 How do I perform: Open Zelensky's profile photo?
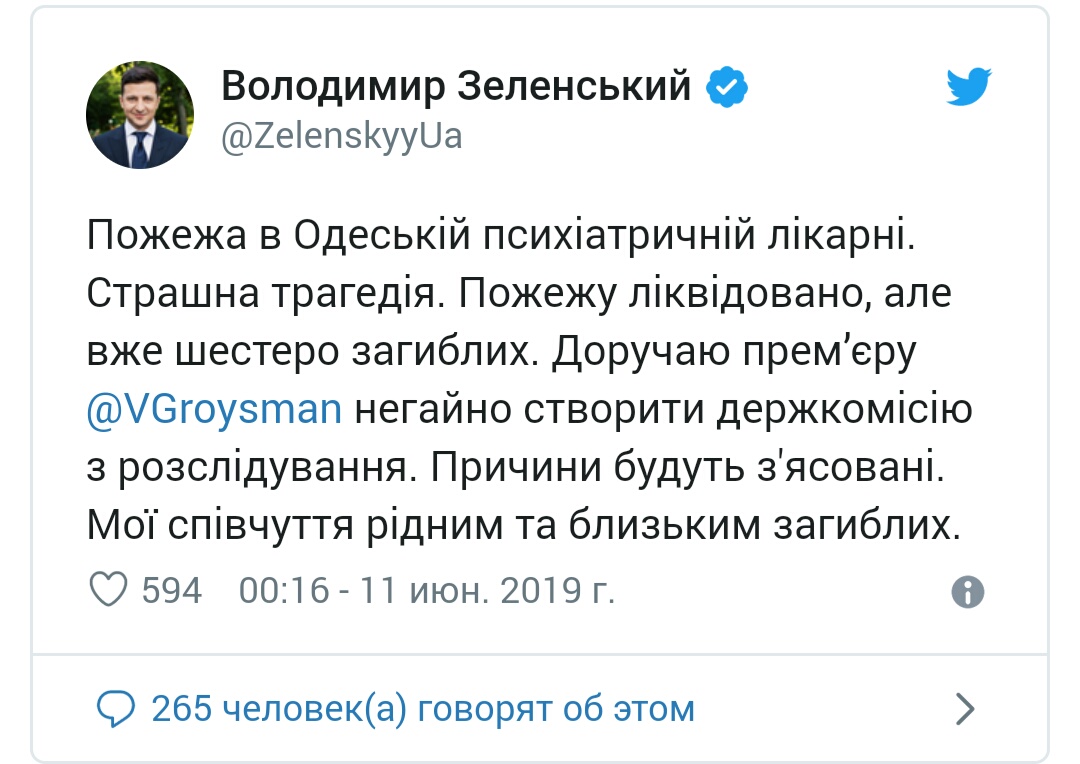[x=140, y=115]
